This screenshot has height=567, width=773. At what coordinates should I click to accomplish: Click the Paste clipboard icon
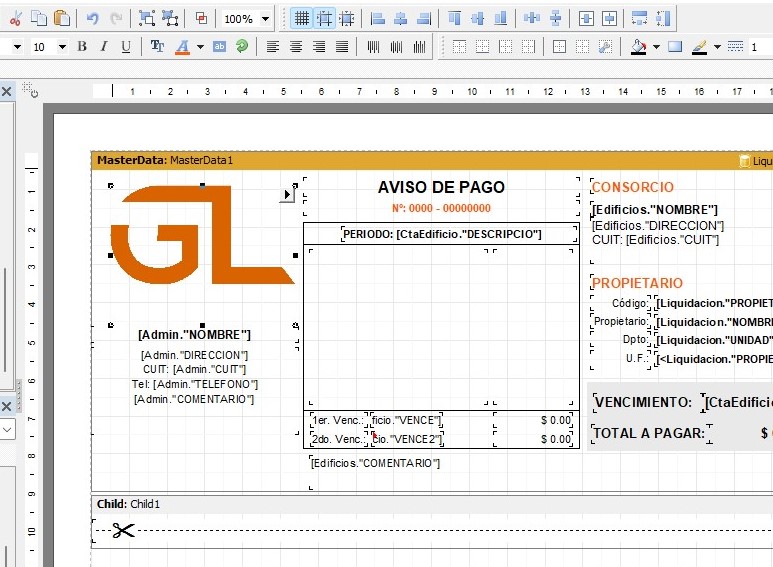[x=62, y=18]
